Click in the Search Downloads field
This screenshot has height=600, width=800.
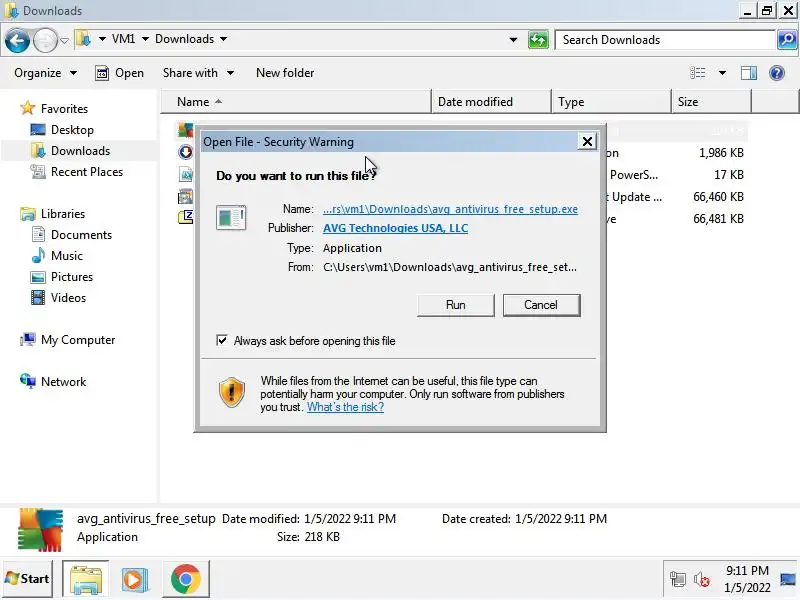tap(665, 40)
